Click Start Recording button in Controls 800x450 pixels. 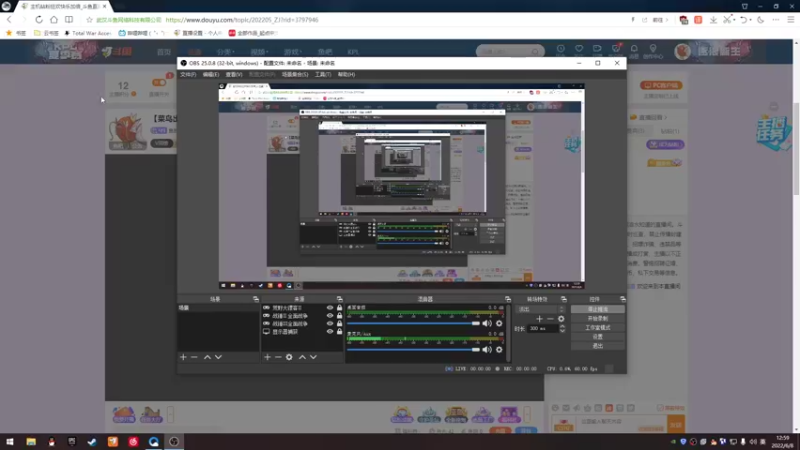tap(597, 318)
